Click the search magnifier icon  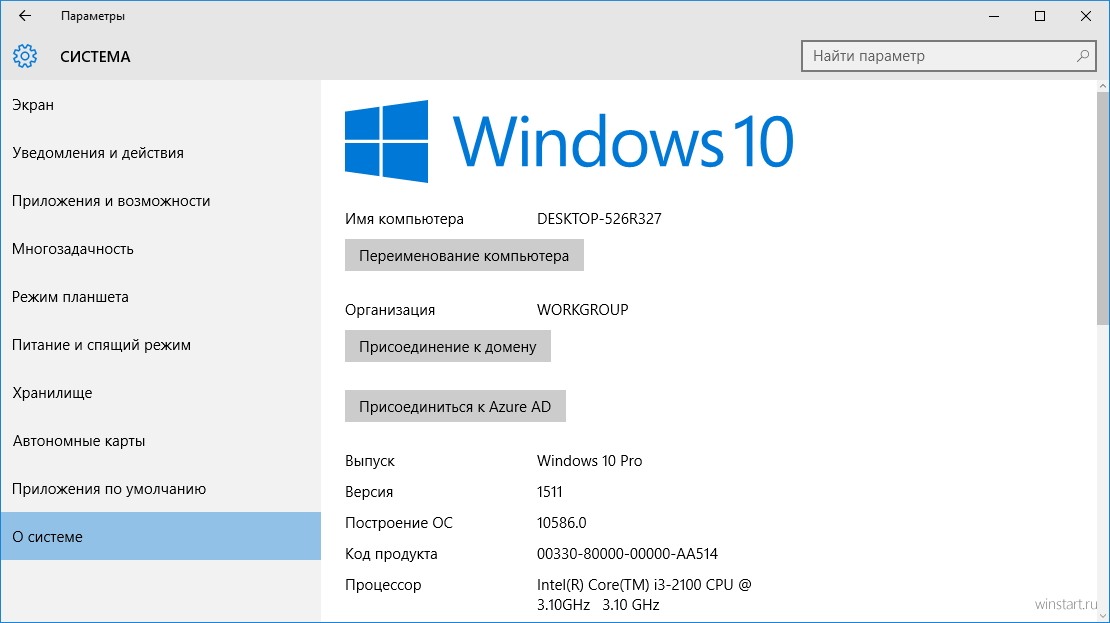point(1082,56)
